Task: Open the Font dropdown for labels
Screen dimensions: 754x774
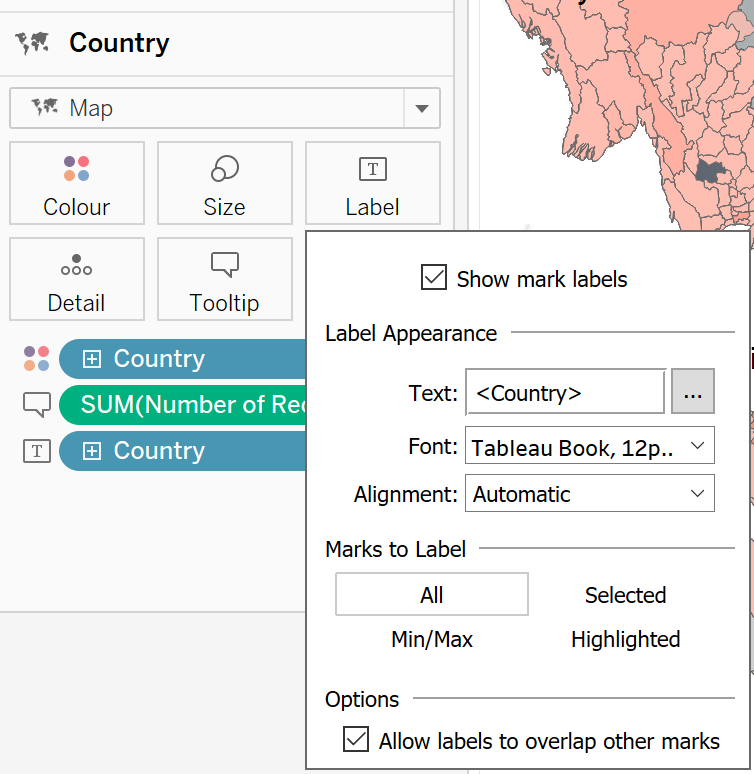Action: pos(589,446)
